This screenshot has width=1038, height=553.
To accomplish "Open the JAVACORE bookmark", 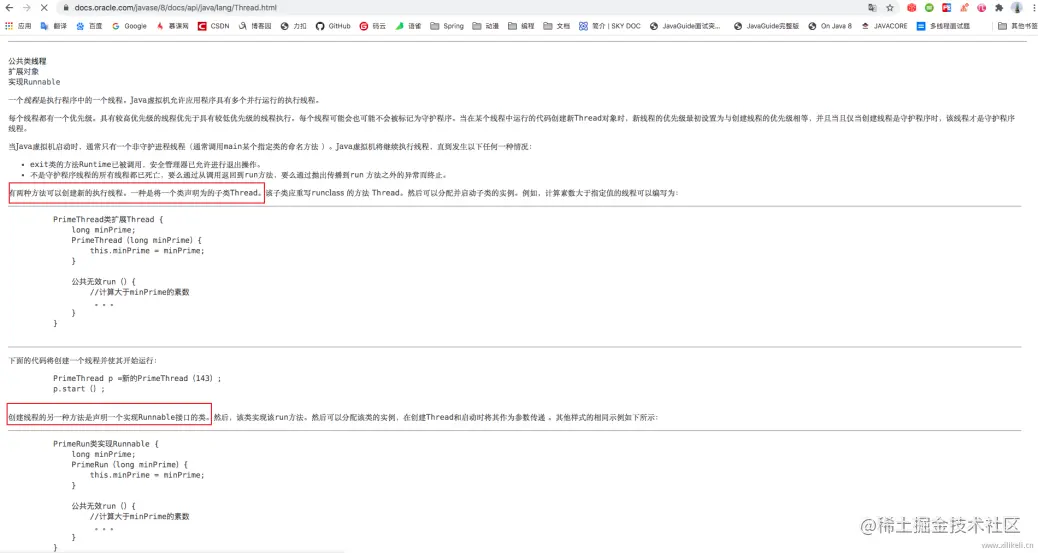I will [x=884, y=26].
